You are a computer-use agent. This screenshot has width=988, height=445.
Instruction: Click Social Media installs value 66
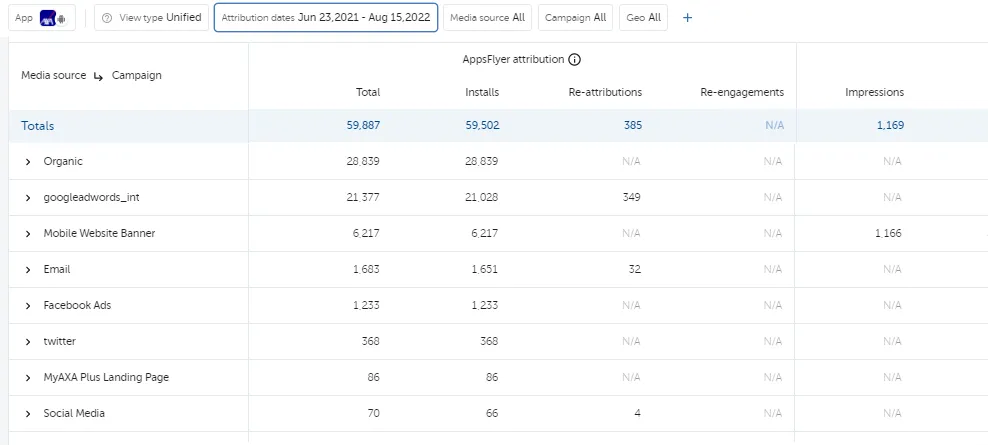[x=492, y=413]
